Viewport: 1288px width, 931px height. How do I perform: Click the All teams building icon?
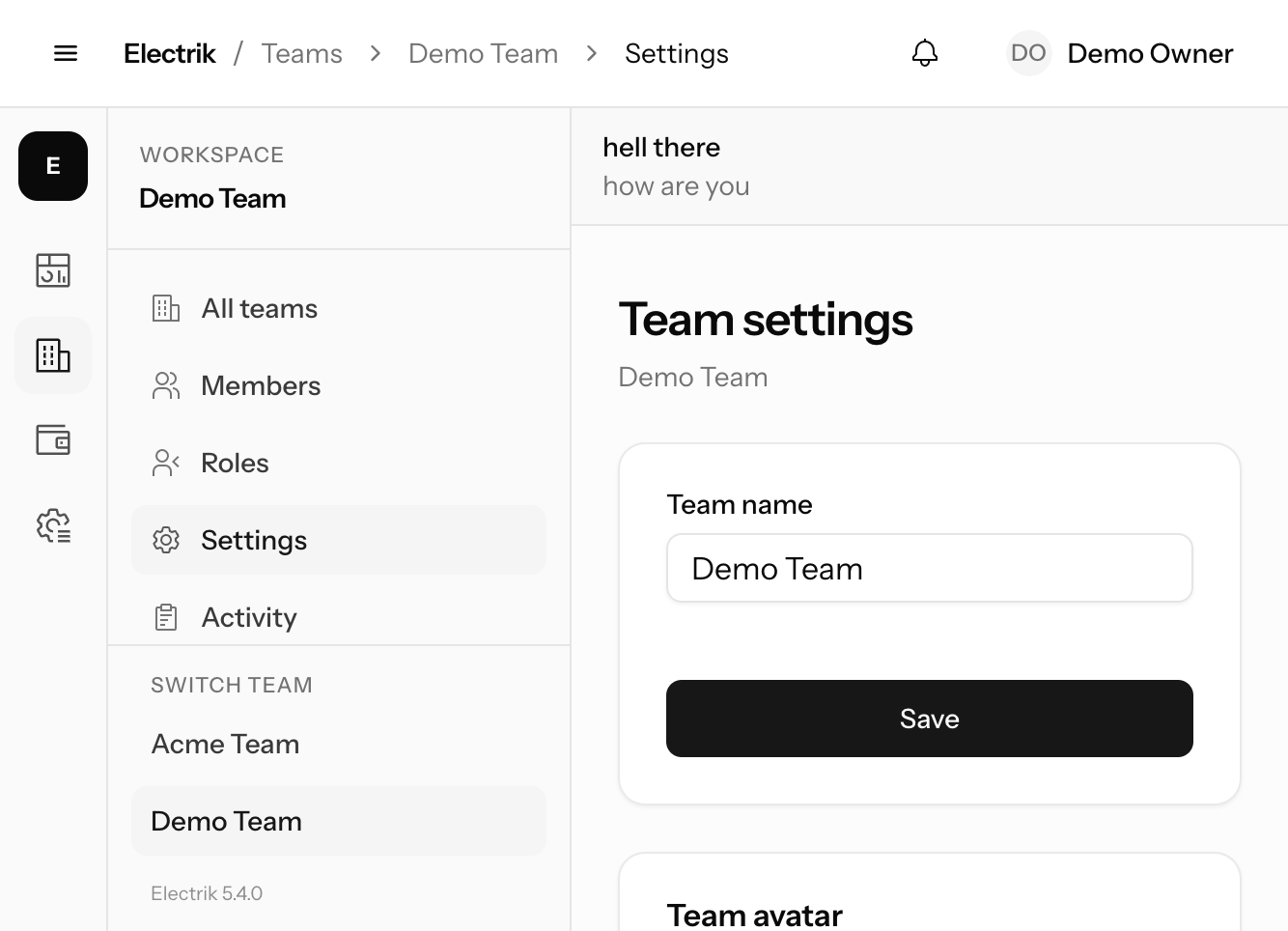tap(166, 308)
